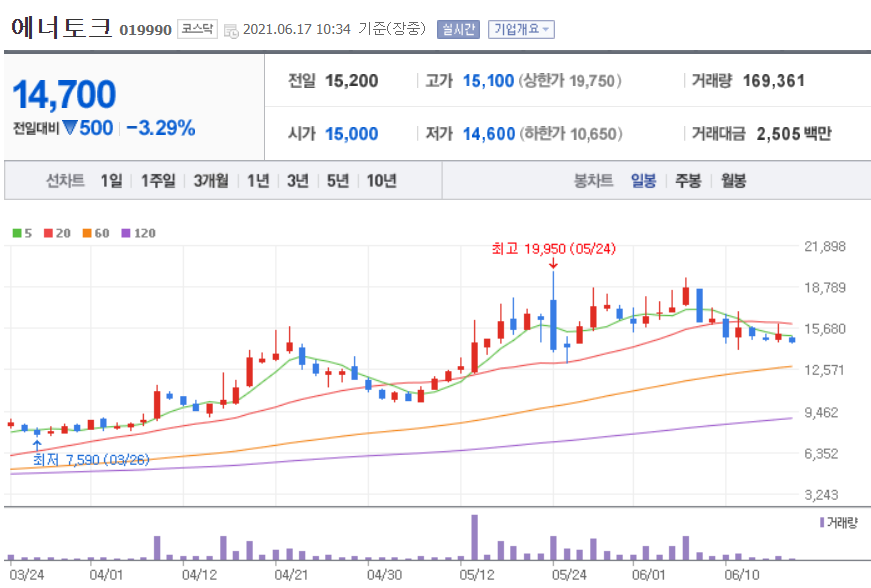The width and height of the screenshot is (871, 588).
Task: Click the 에너토크 stock name heading
Action: click(61, 27)
